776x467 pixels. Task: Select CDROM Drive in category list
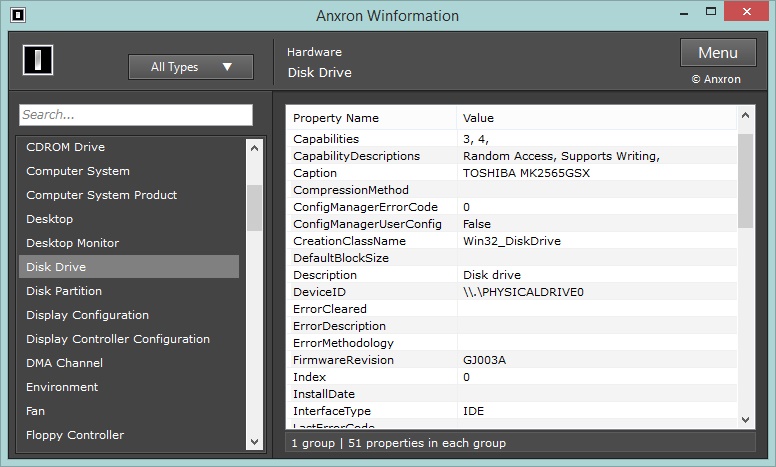(65, 147)
